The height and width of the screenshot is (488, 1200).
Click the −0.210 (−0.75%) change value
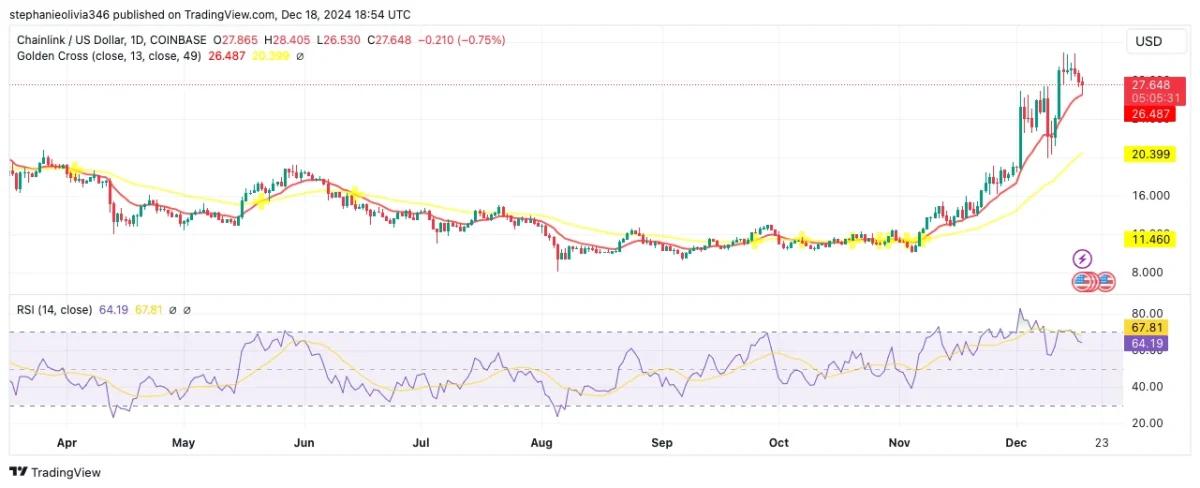click(x=461, y=40)
